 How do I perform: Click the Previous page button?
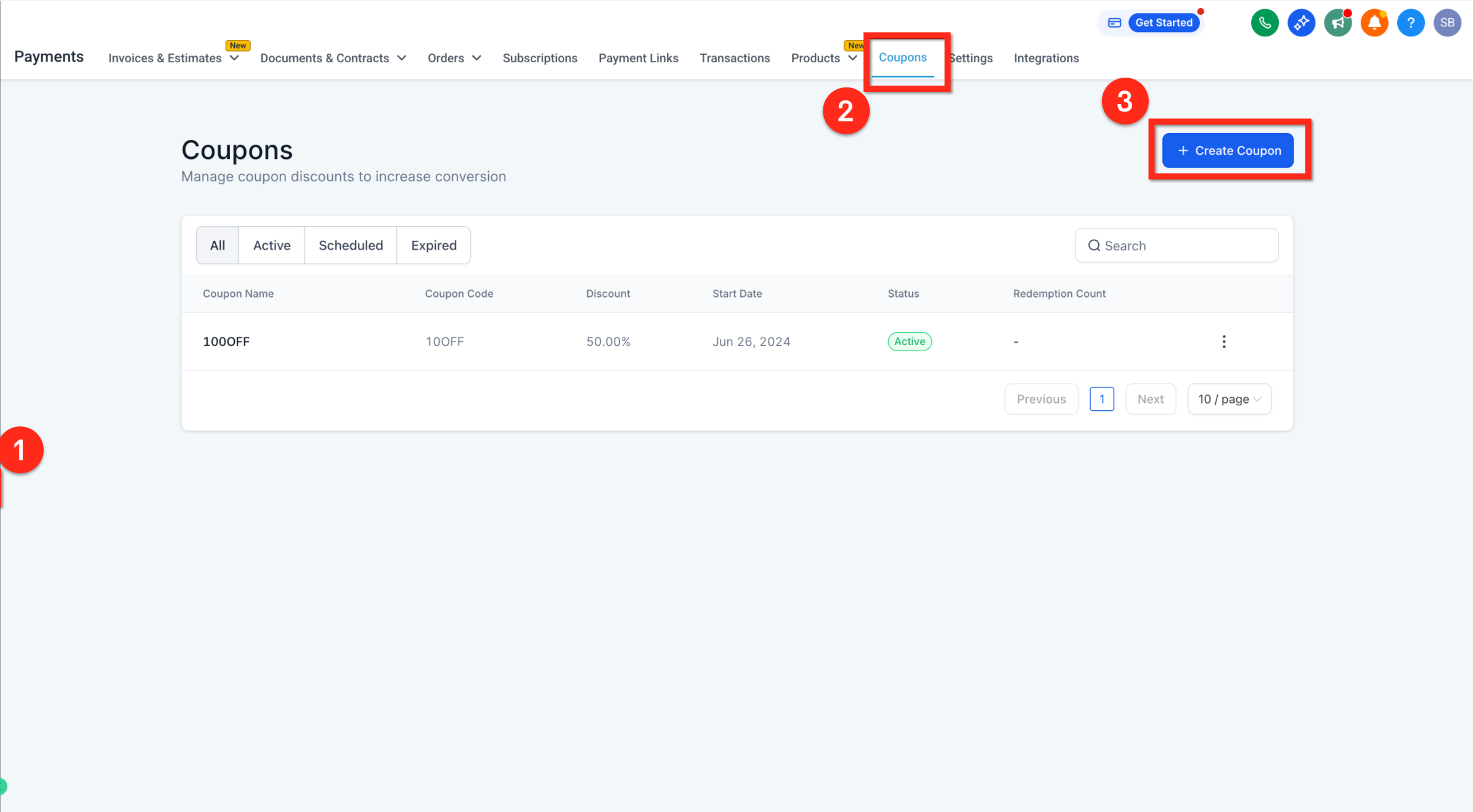coord(1042,399)
